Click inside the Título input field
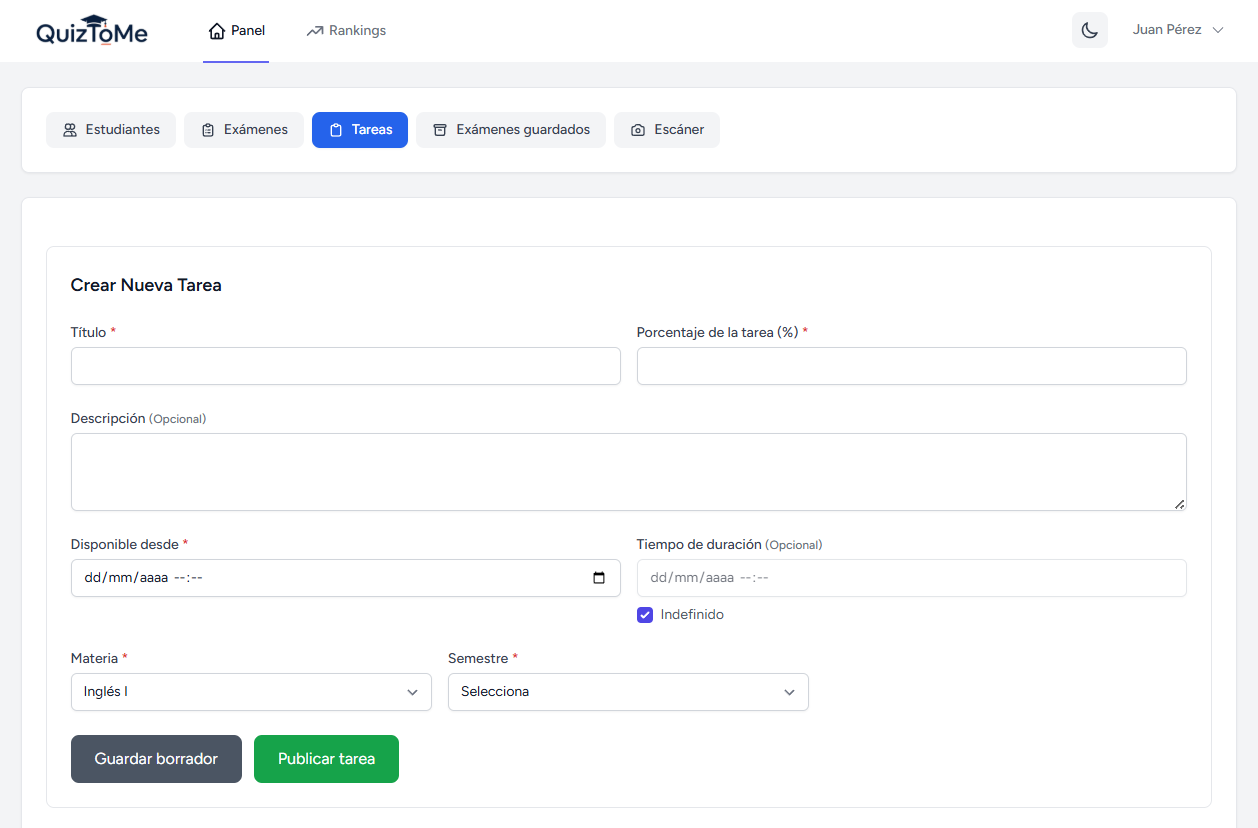This screenshot has width=1258, height=828. click(x=345, y=366)
